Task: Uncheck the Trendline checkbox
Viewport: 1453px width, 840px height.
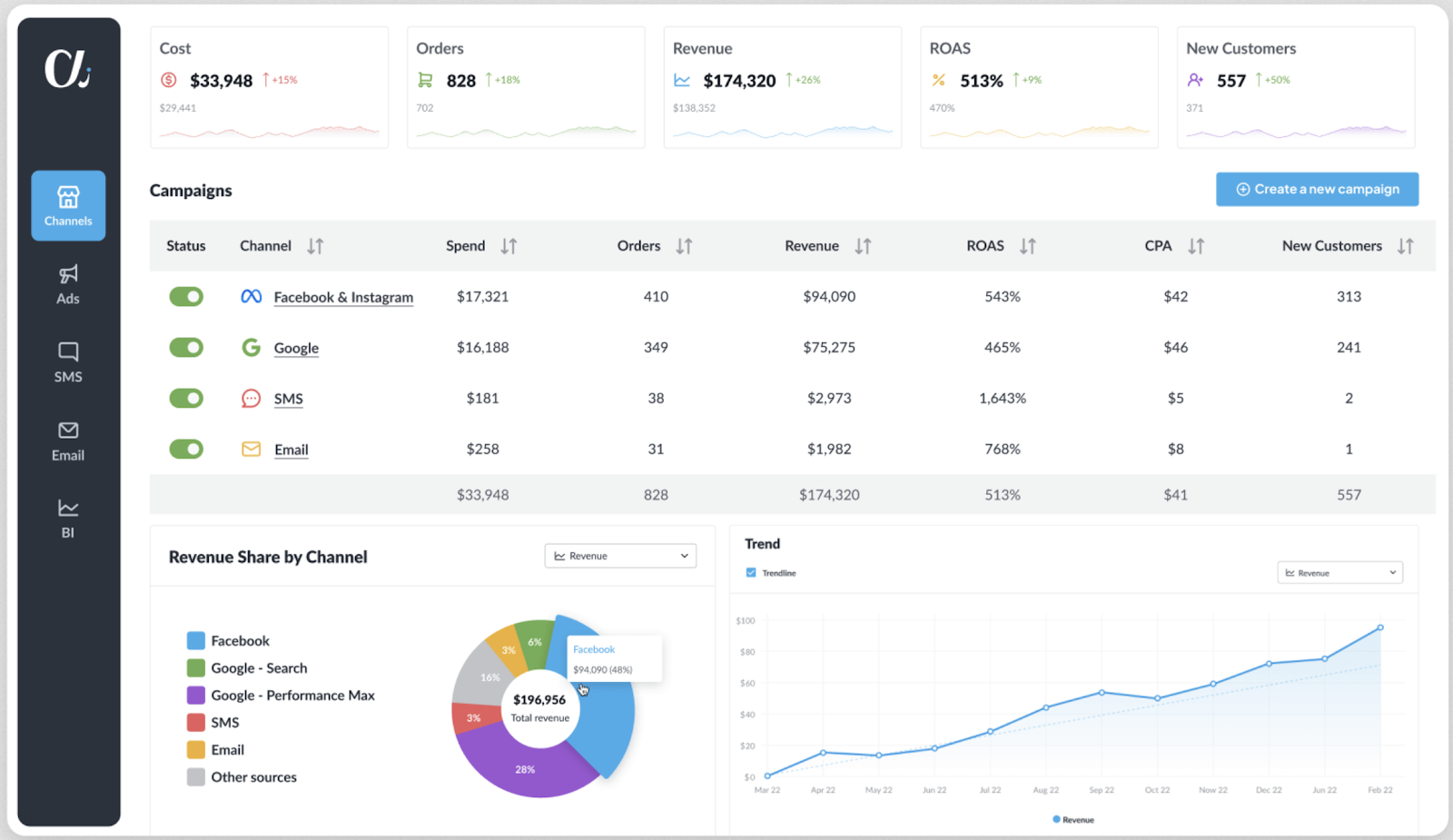Action: point(751,573)
